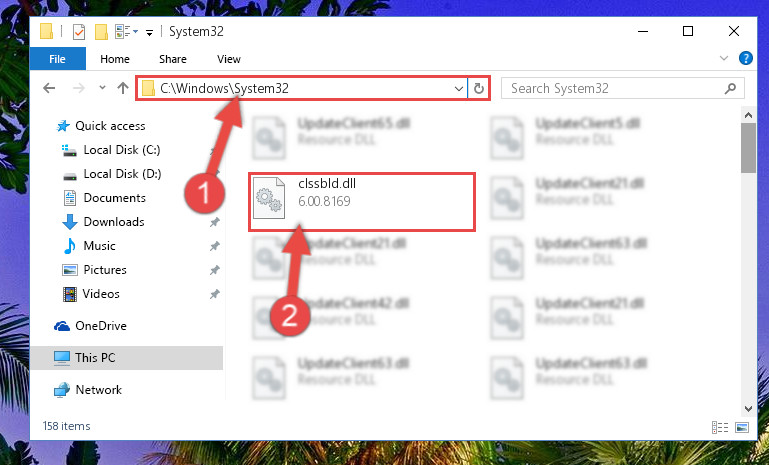Switch to details view layout icon
This screenshot has height=465, width=769.
tap(719, 427)
